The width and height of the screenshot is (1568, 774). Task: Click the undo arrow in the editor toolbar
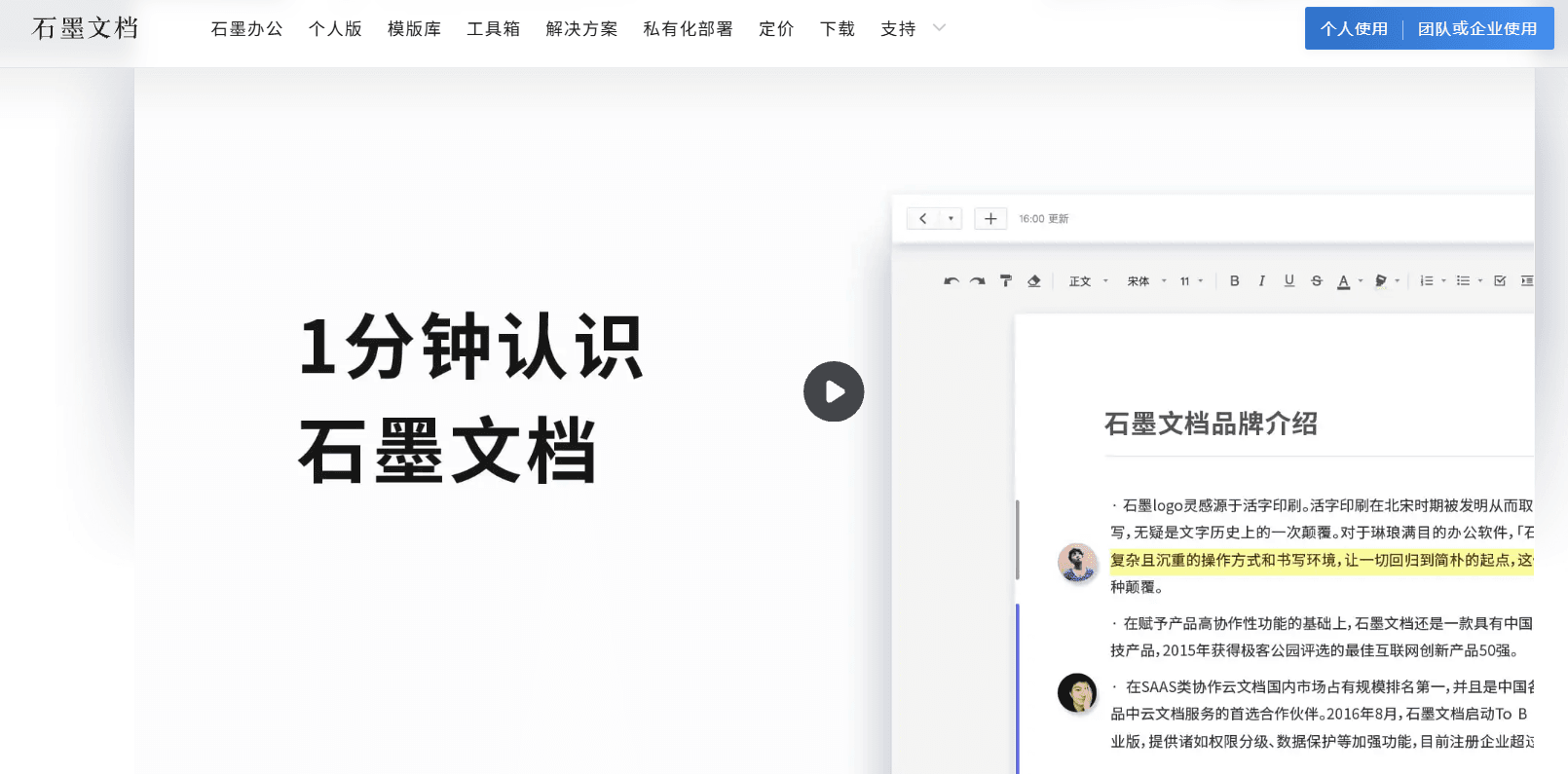click(x=951, y=281)
